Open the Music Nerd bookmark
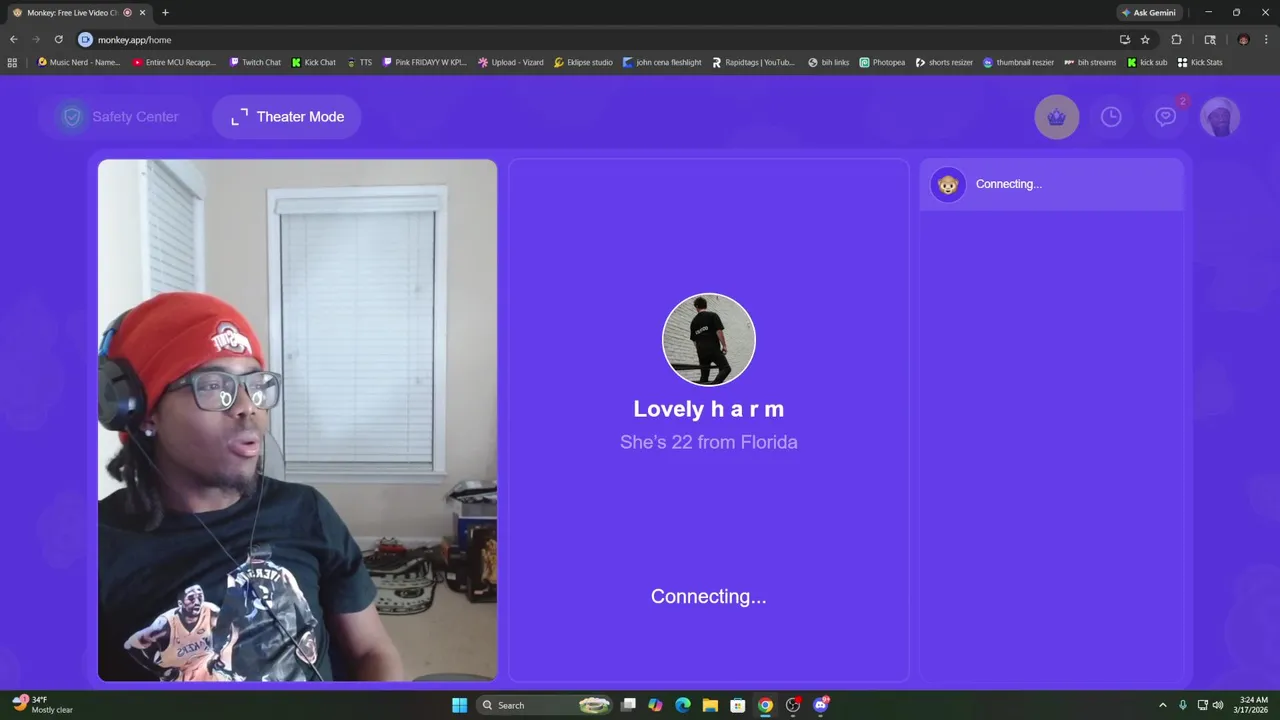The image size is (1280, 720). [x=78, y=62]
